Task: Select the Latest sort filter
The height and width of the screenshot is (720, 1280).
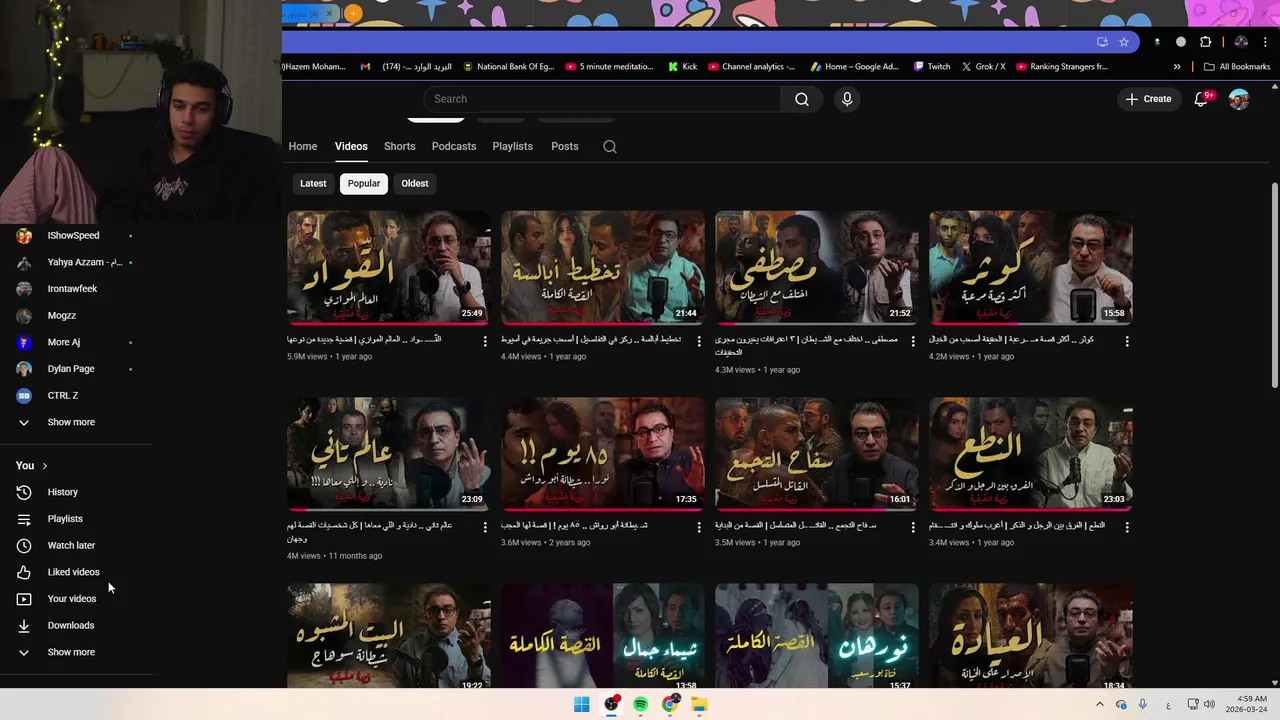Action: click(313, 183)
